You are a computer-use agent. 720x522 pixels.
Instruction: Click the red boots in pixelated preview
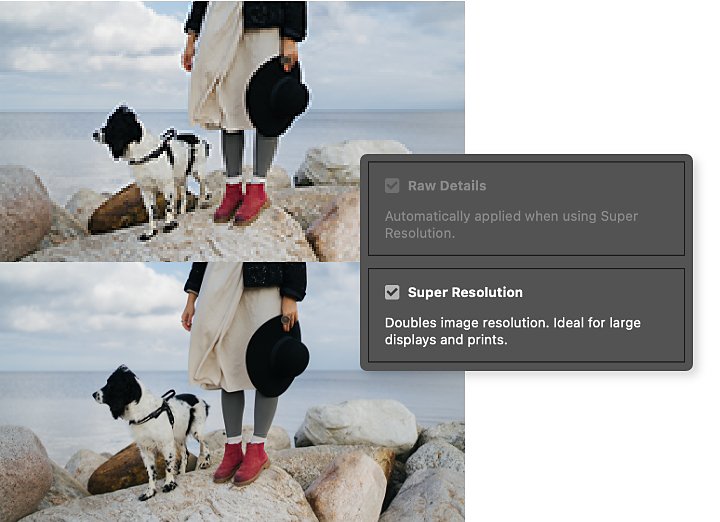(x=242, y=203)
